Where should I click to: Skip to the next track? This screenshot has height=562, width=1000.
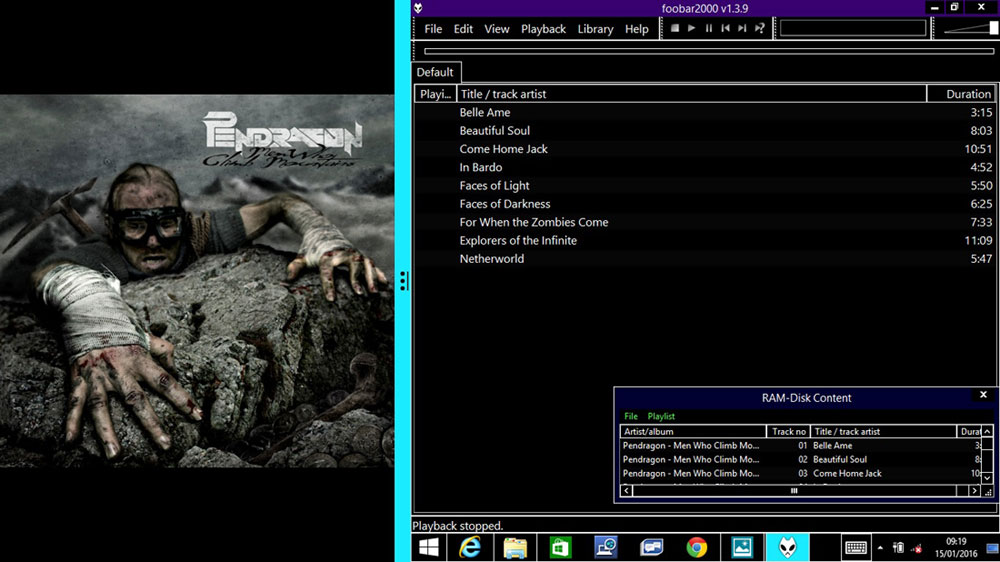pyautogui.click(x=742, y=29)
